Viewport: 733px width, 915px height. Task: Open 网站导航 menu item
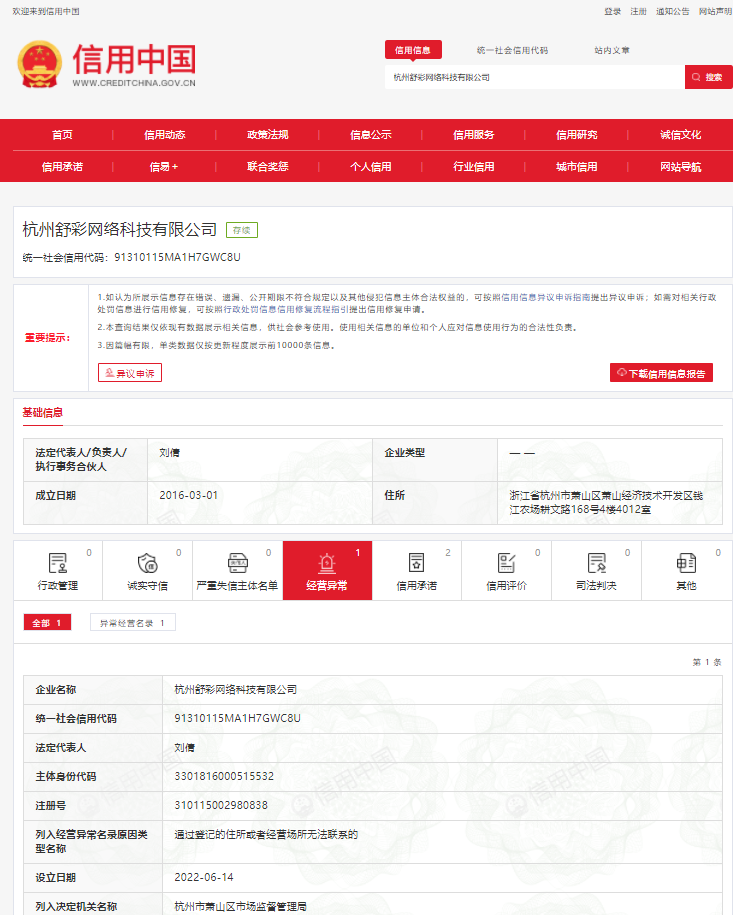[x=680, y=167]
